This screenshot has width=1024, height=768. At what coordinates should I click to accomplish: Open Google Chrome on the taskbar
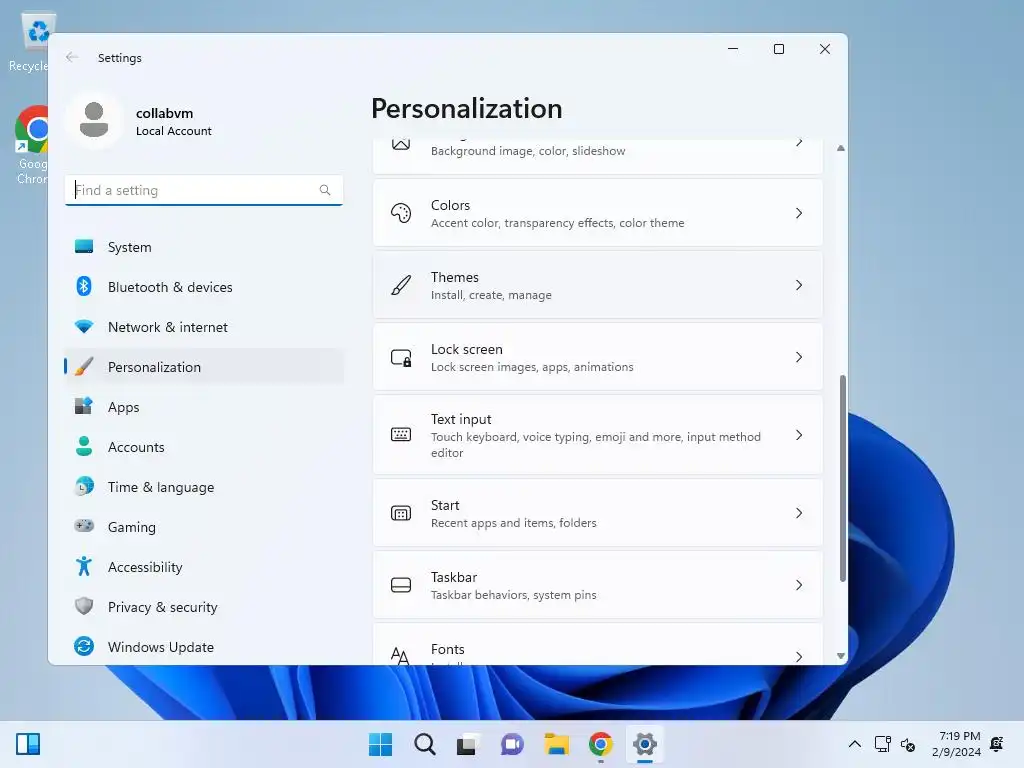(601, 744)
